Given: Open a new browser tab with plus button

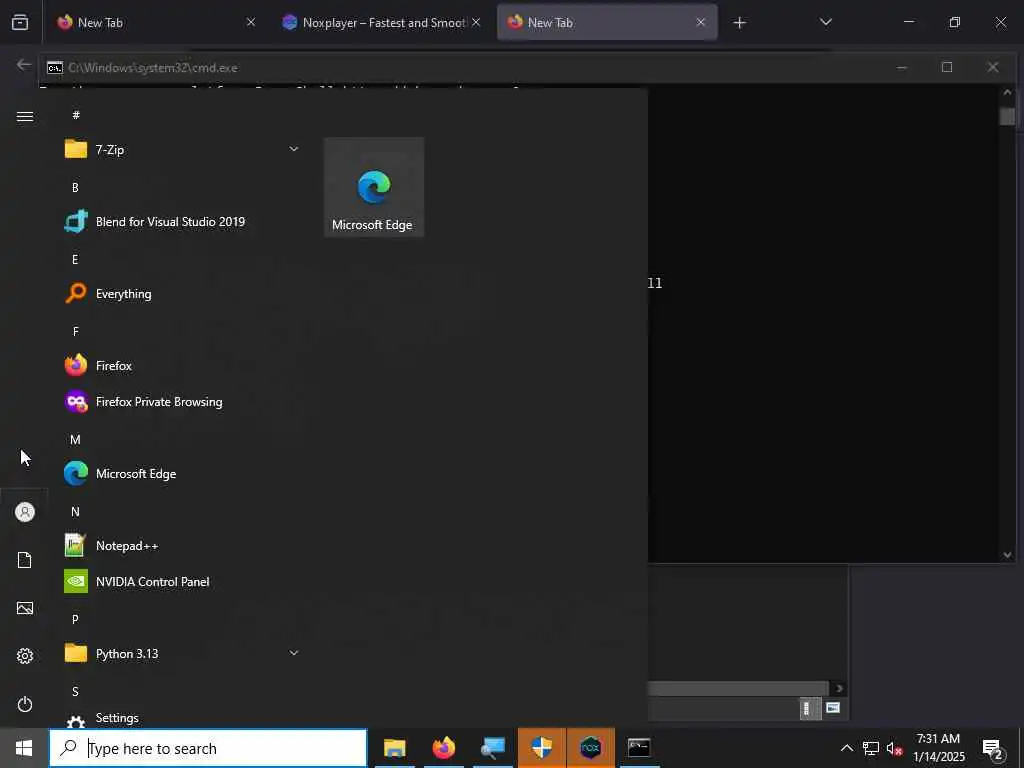Looking at the screenshot, I should 739,23.
